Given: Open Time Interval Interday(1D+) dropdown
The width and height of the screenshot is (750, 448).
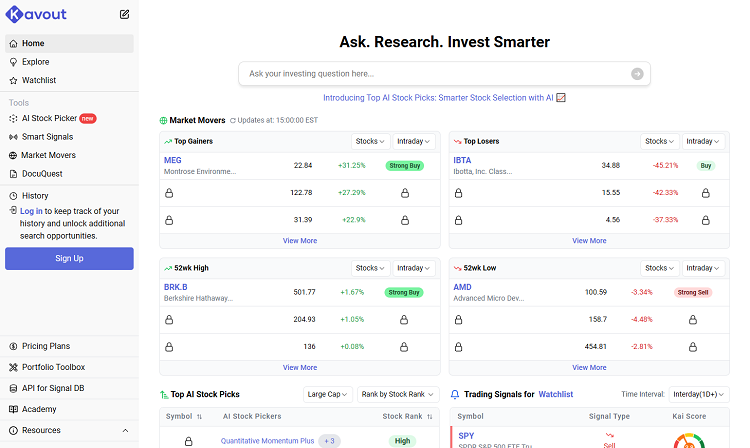Looking at the screenshot, I should [699, 394].
